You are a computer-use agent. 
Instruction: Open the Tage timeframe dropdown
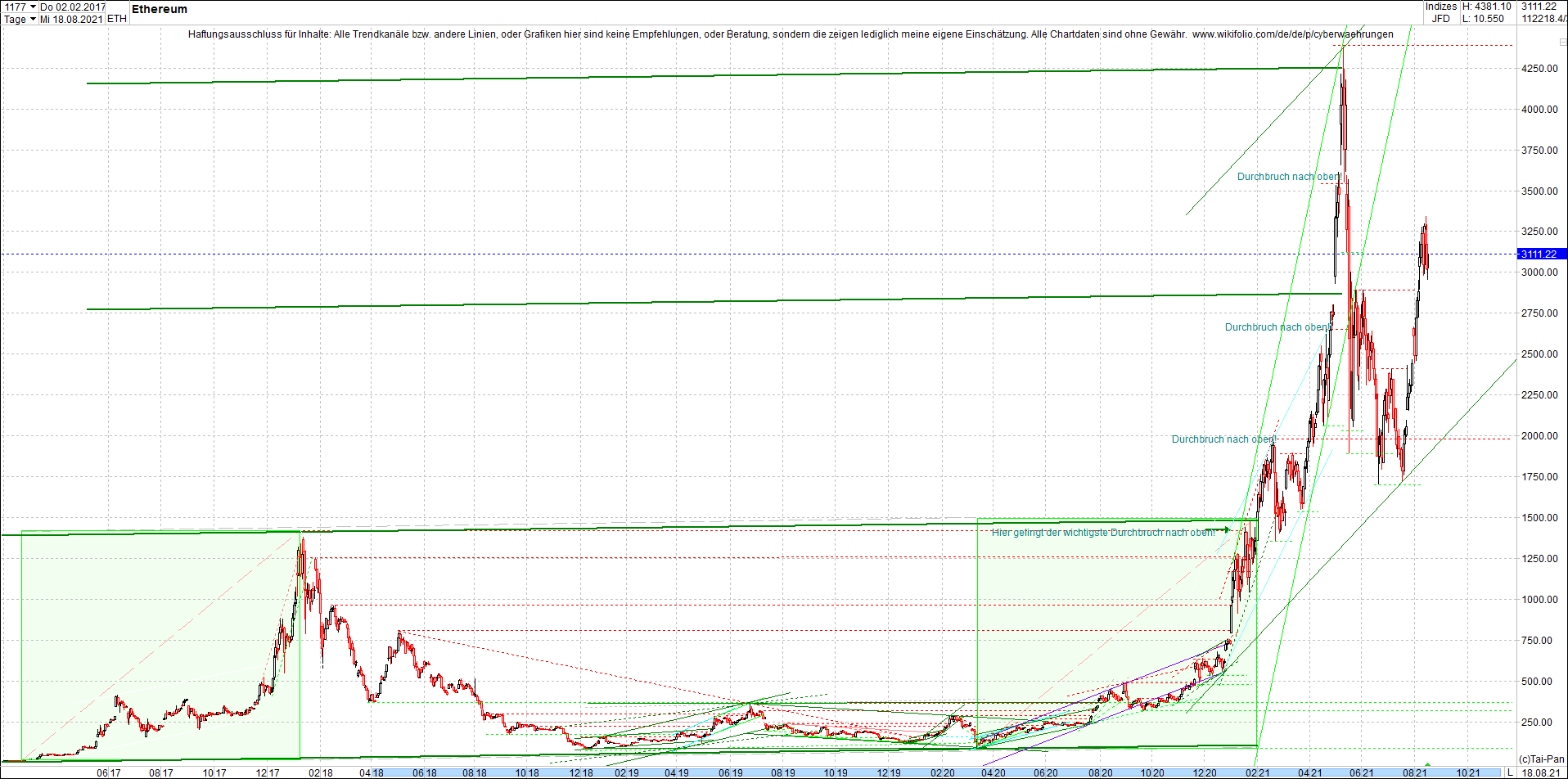point(33,19)
